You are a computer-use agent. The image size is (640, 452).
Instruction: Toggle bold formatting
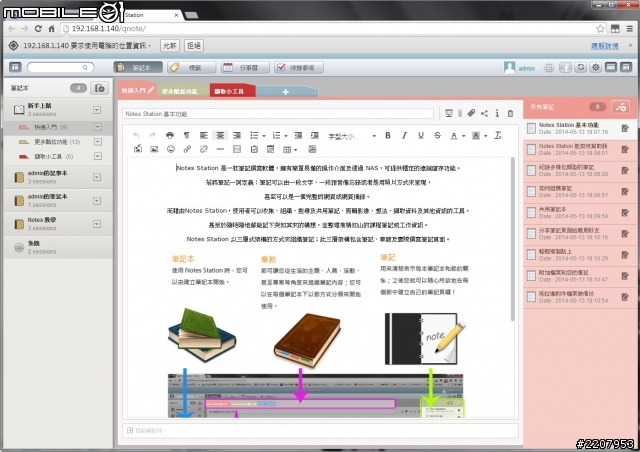click(388, 135)
